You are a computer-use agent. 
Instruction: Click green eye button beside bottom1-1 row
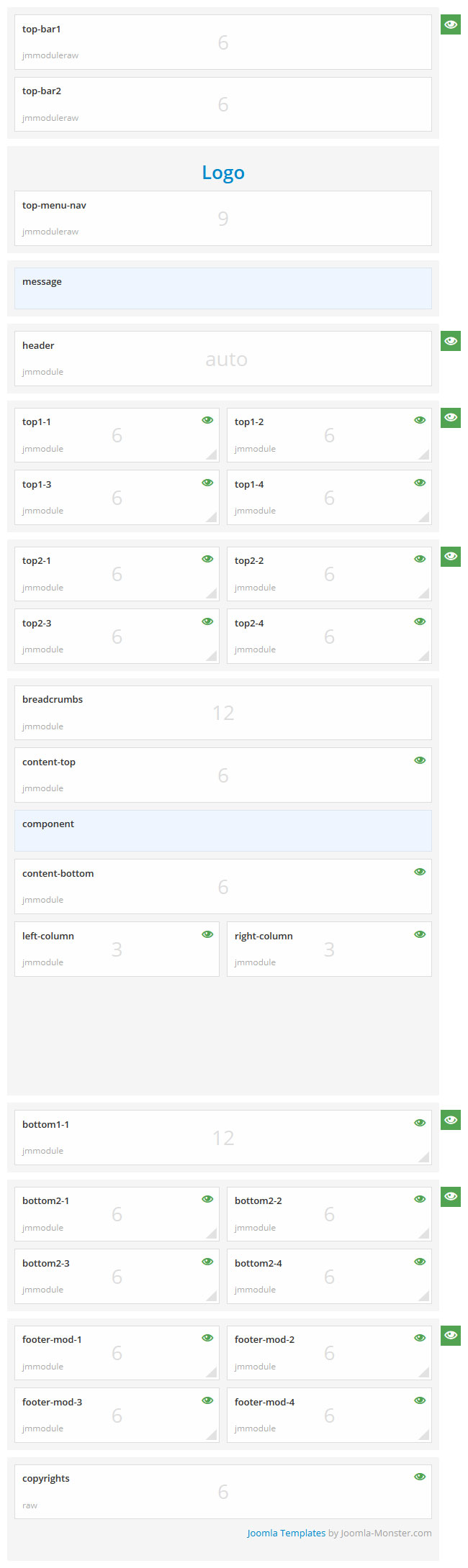[451, 1120]
